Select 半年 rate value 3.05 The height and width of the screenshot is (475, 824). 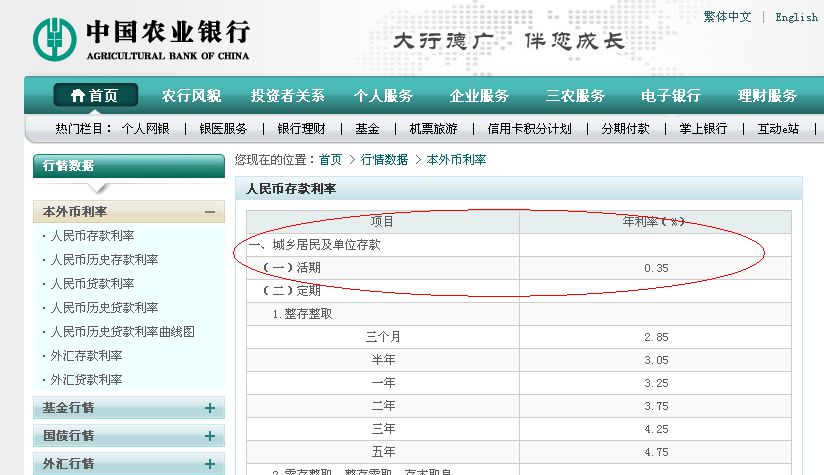(656, 360)
